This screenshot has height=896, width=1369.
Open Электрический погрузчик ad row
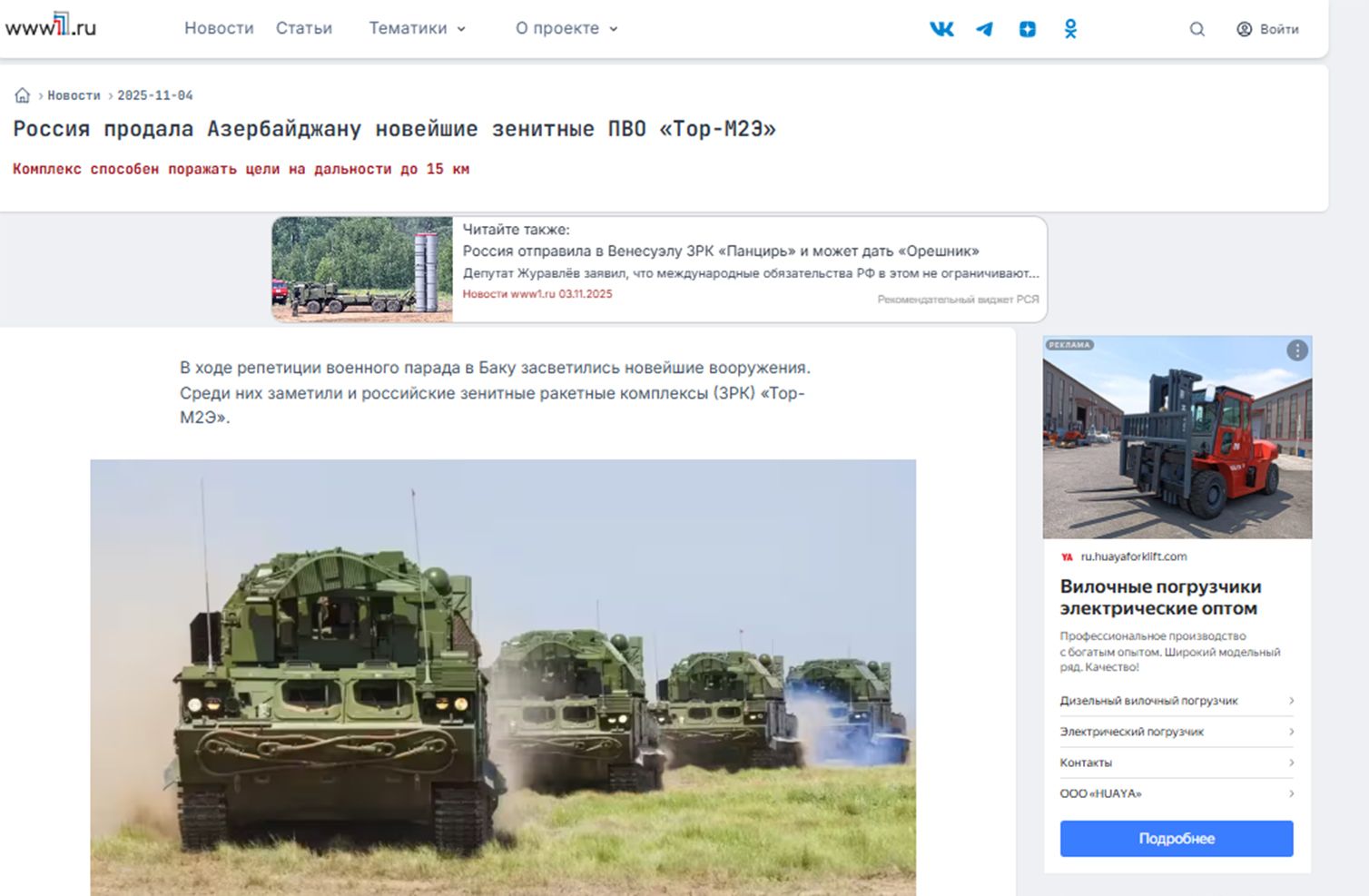1176,732
